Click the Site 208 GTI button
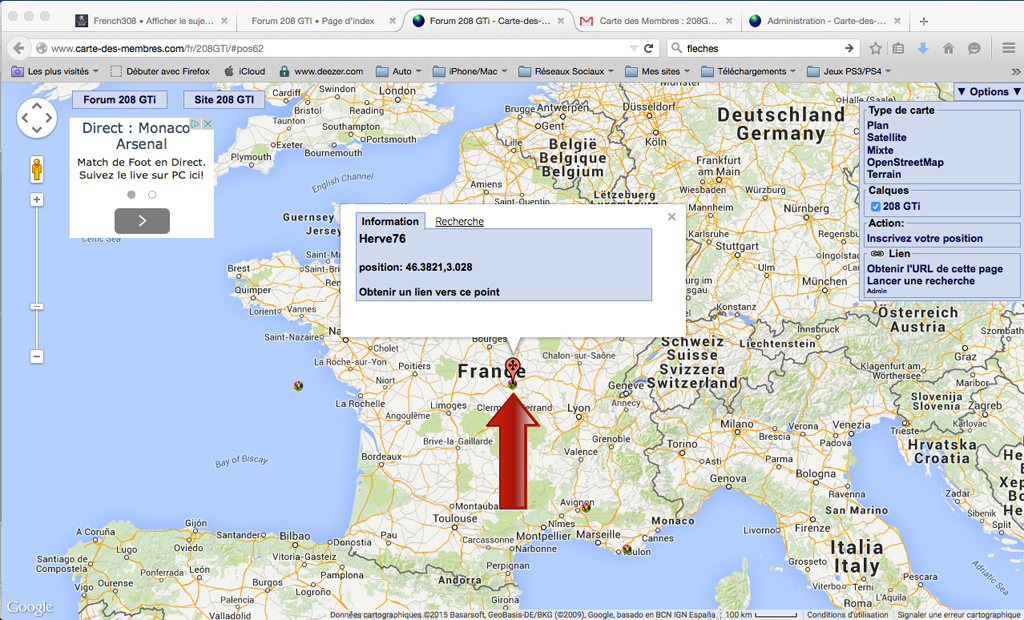Screen dimensions: 1024x620 (x=224, y=100)
